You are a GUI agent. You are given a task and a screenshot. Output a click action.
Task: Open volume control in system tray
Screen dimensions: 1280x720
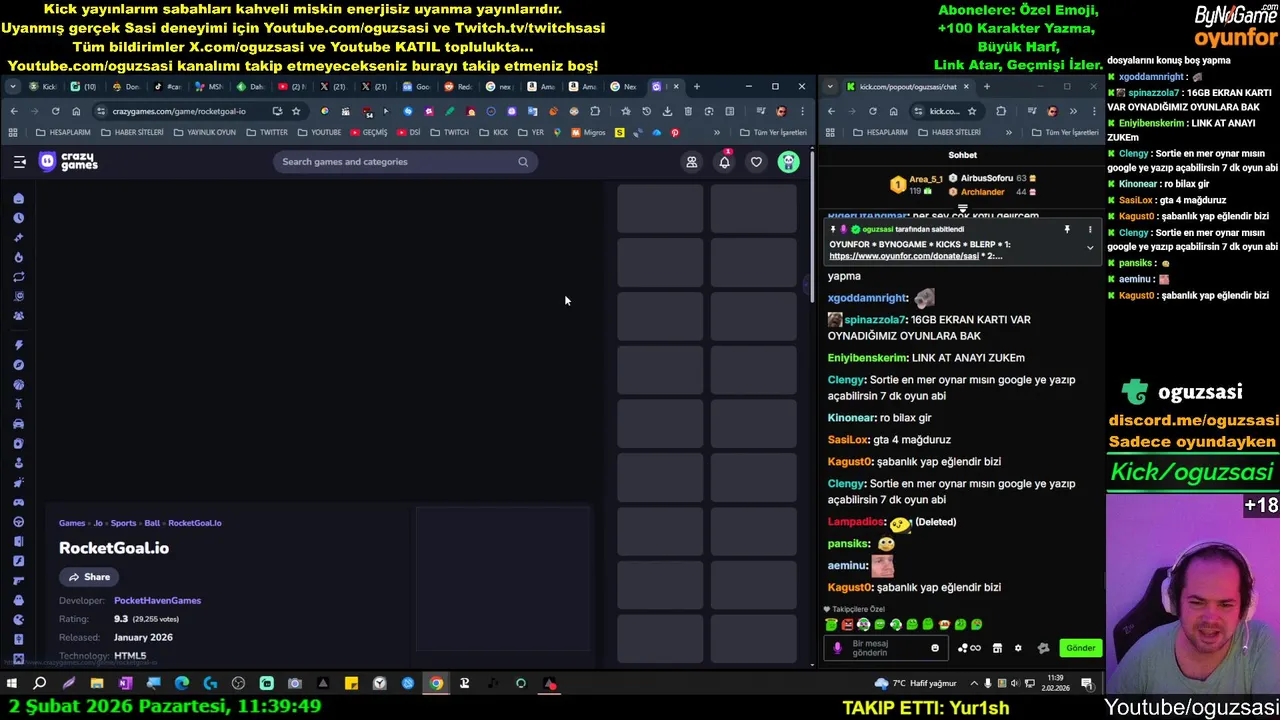click(1016, 684)
